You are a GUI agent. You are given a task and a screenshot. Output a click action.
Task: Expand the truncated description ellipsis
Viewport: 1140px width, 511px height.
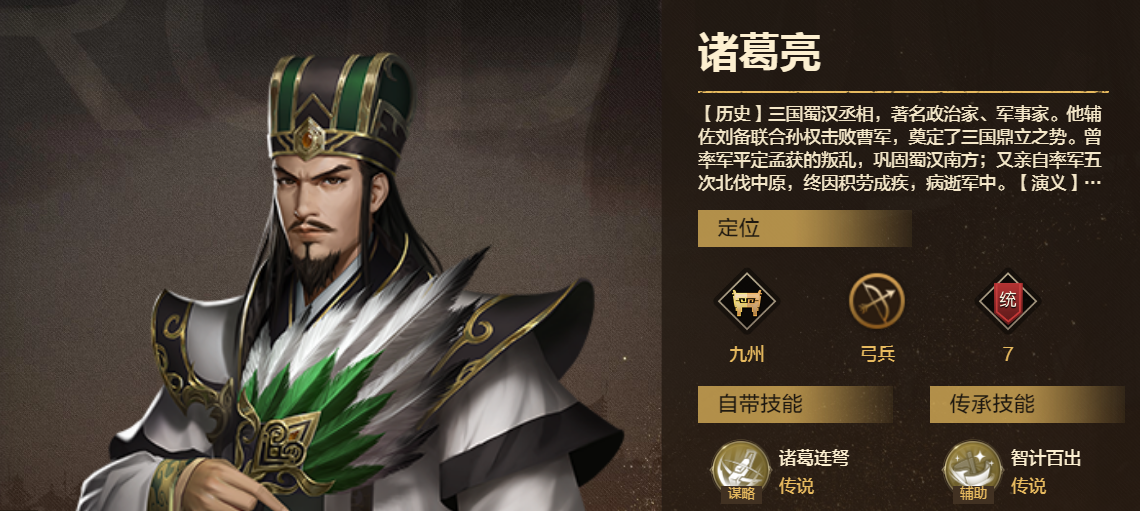pos(1092,183)
